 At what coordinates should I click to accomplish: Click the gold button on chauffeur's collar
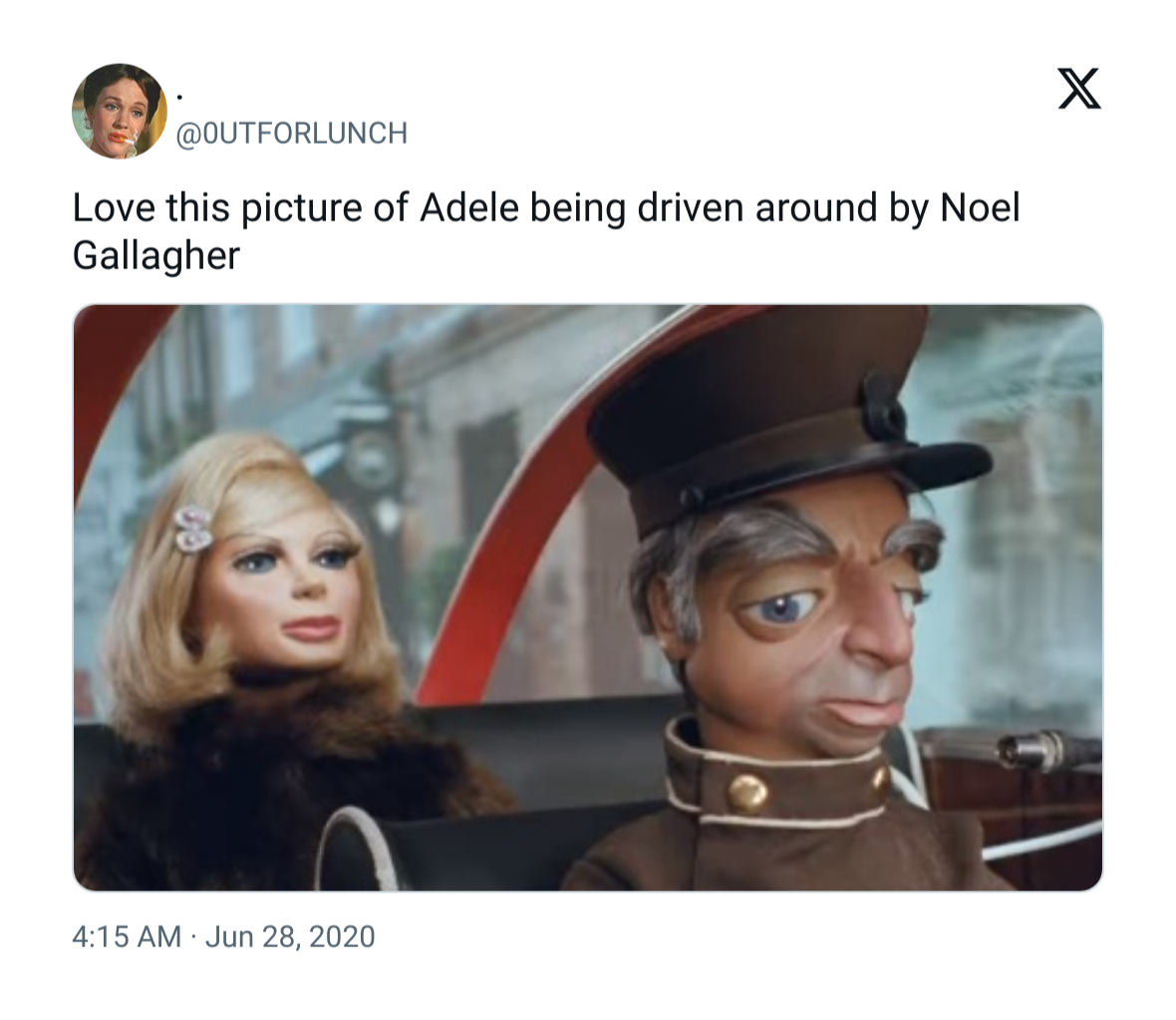pos(747,793)
